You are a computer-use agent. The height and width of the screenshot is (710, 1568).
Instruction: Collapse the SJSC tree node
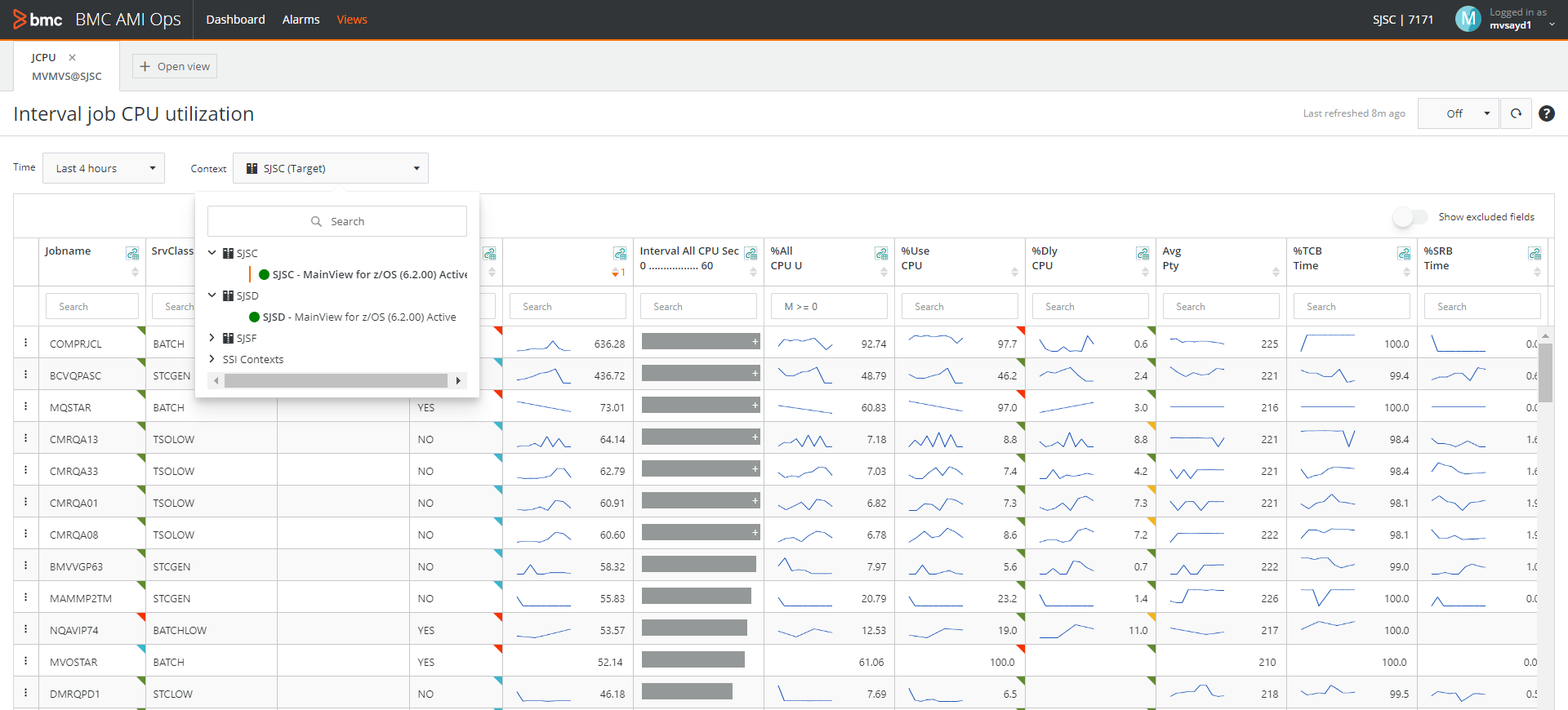point(212,253)
